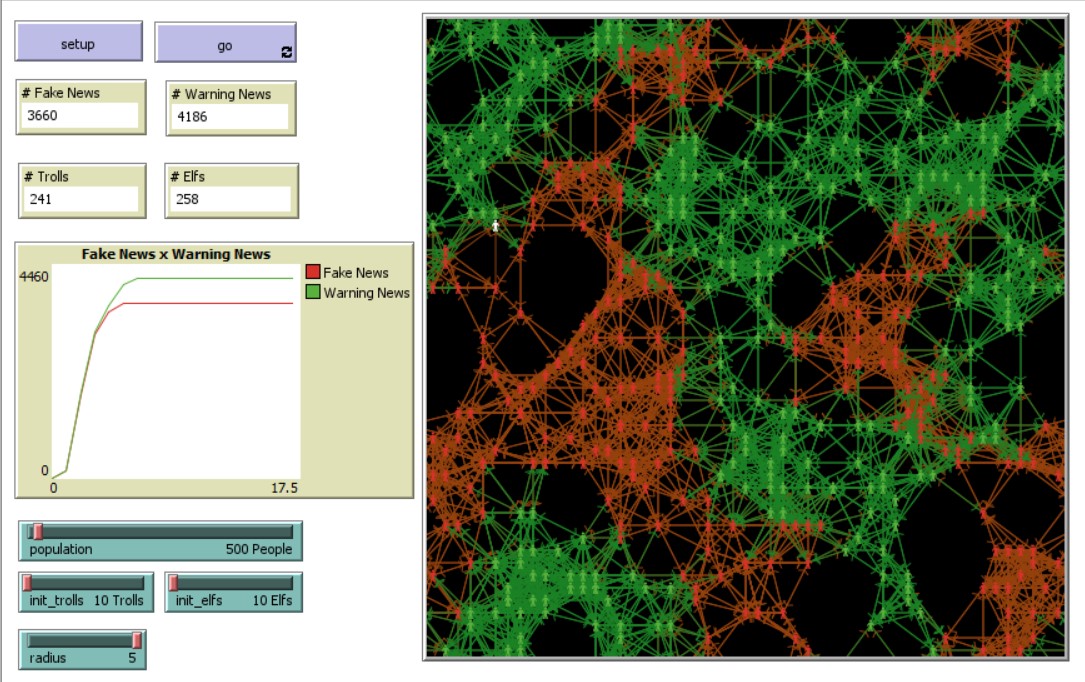The height and width of the screenshot is (682, 1085).
Task: Click the plot's y-axis maximum label 4460
Action: (34, 276)
